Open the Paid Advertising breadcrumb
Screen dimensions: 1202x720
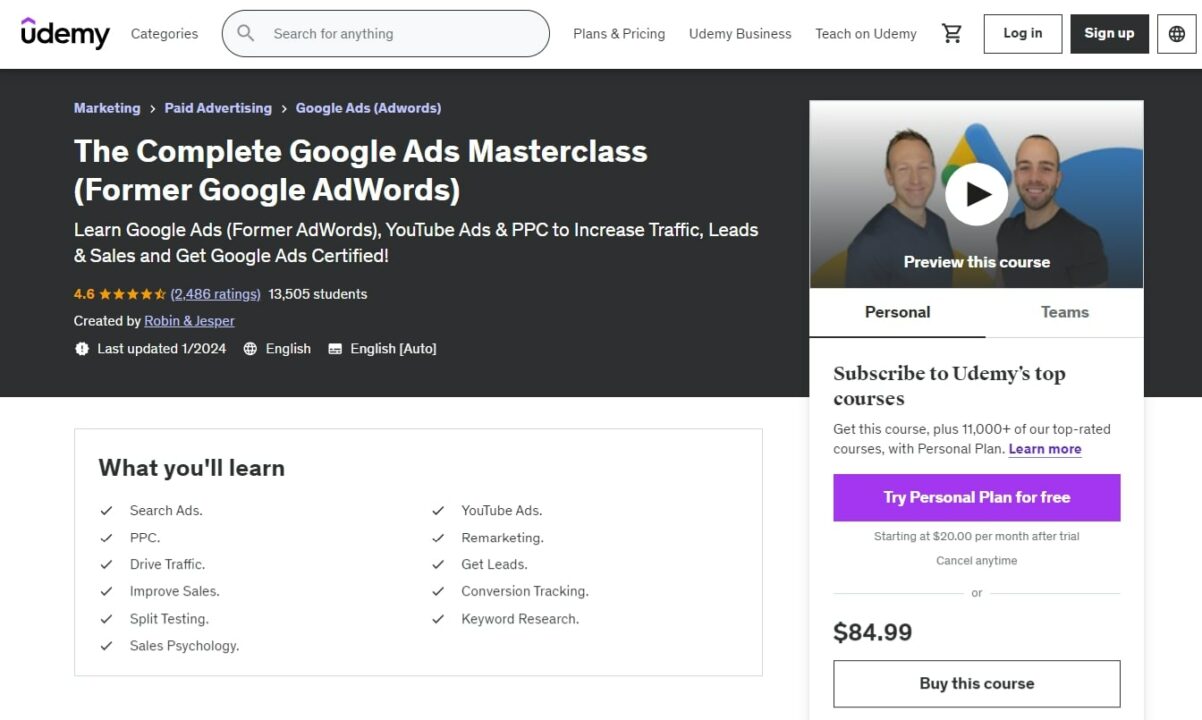click(x=218, y=108)
